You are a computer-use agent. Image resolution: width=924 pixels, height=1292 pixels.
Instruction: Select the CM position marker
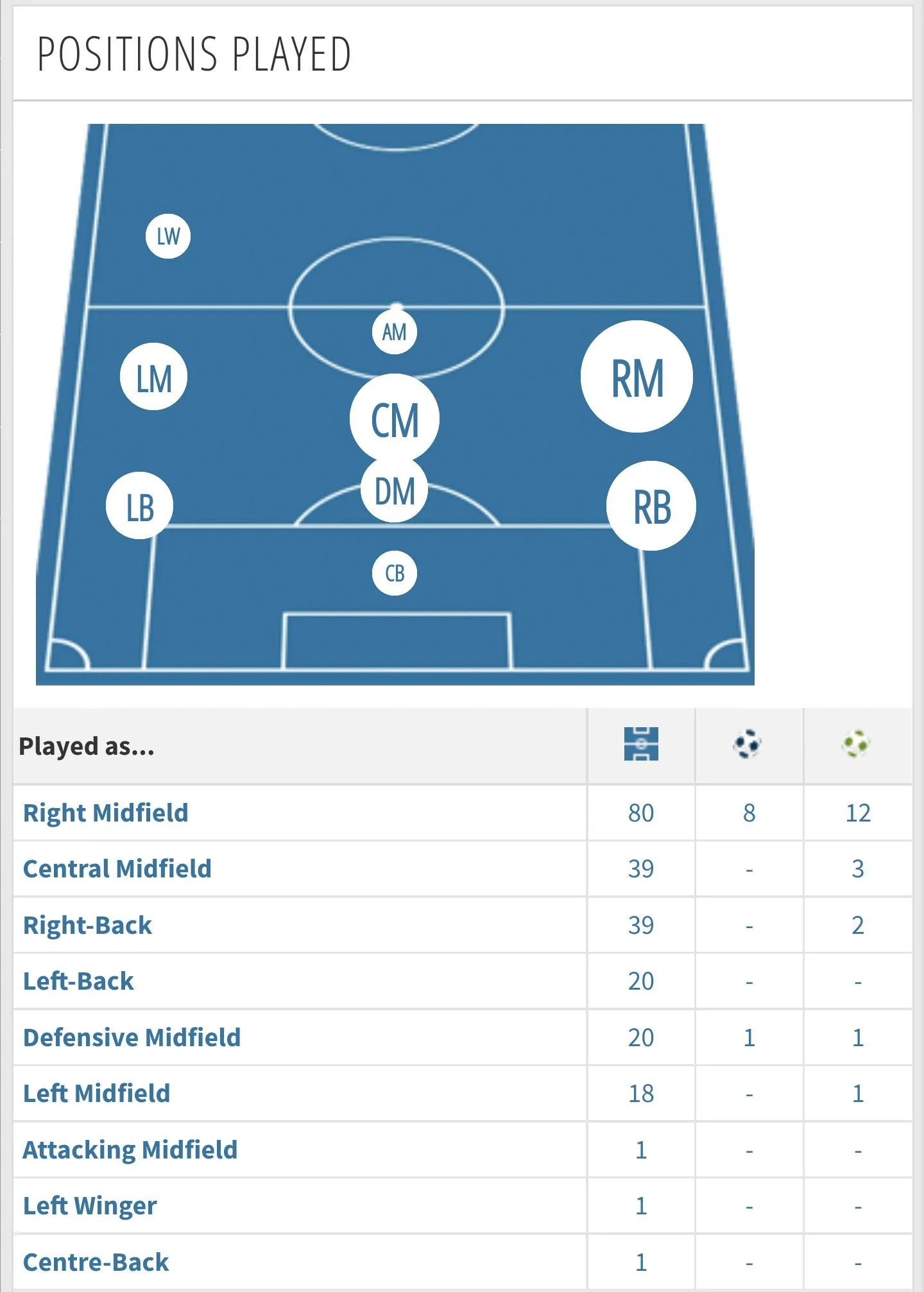pyautogui.click(x=395, y=419)
